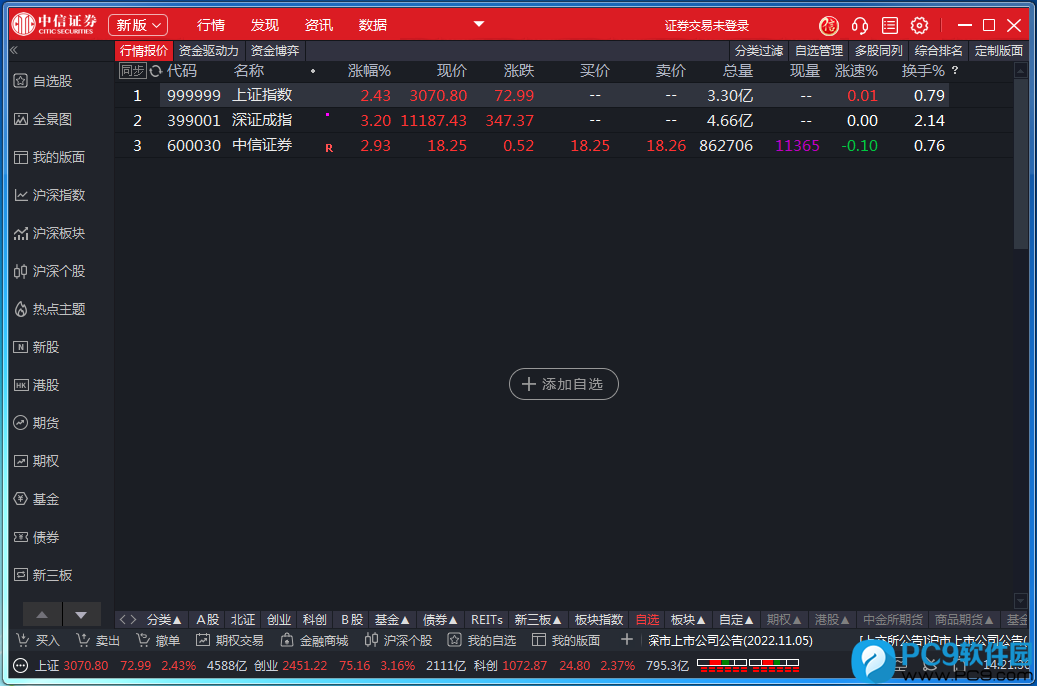Viewport: 1037px width, 686px height.
Task: Open 基金 in the left sidebar
Action: [36, 499]
